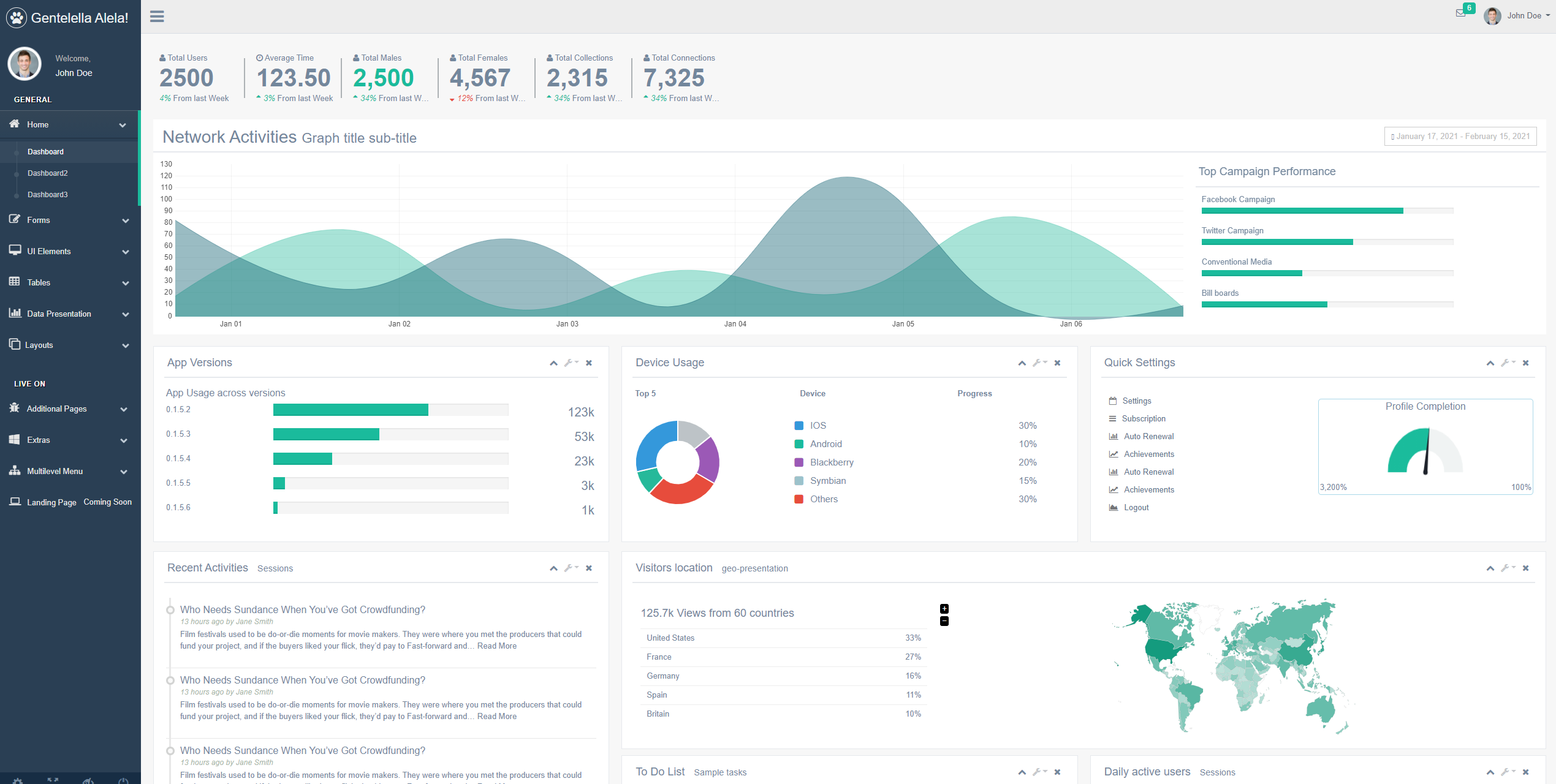Open Dashboard2 in the sidebar

coord(48,173)
